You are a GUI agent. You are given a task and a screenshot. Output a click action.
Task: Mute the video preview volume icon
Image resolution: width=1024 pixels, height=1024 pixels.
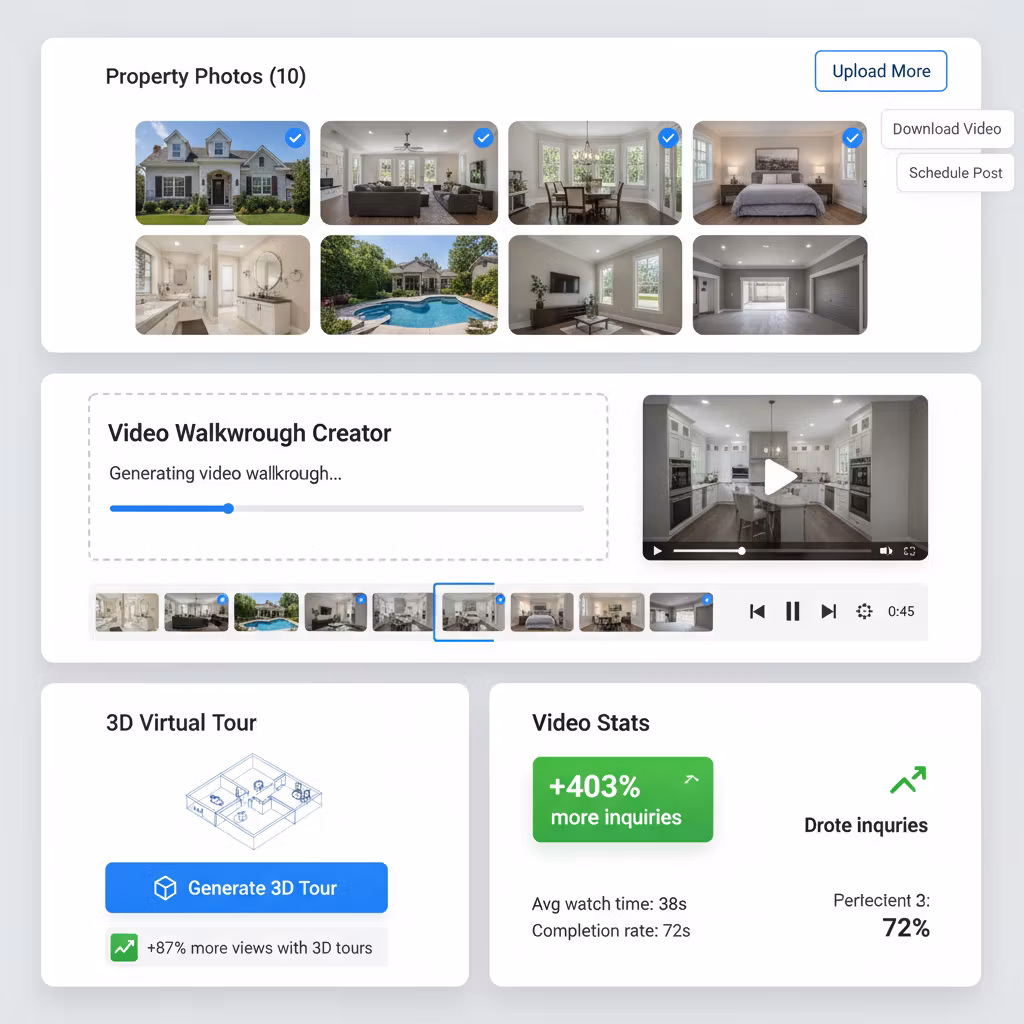tap(885, 551)
